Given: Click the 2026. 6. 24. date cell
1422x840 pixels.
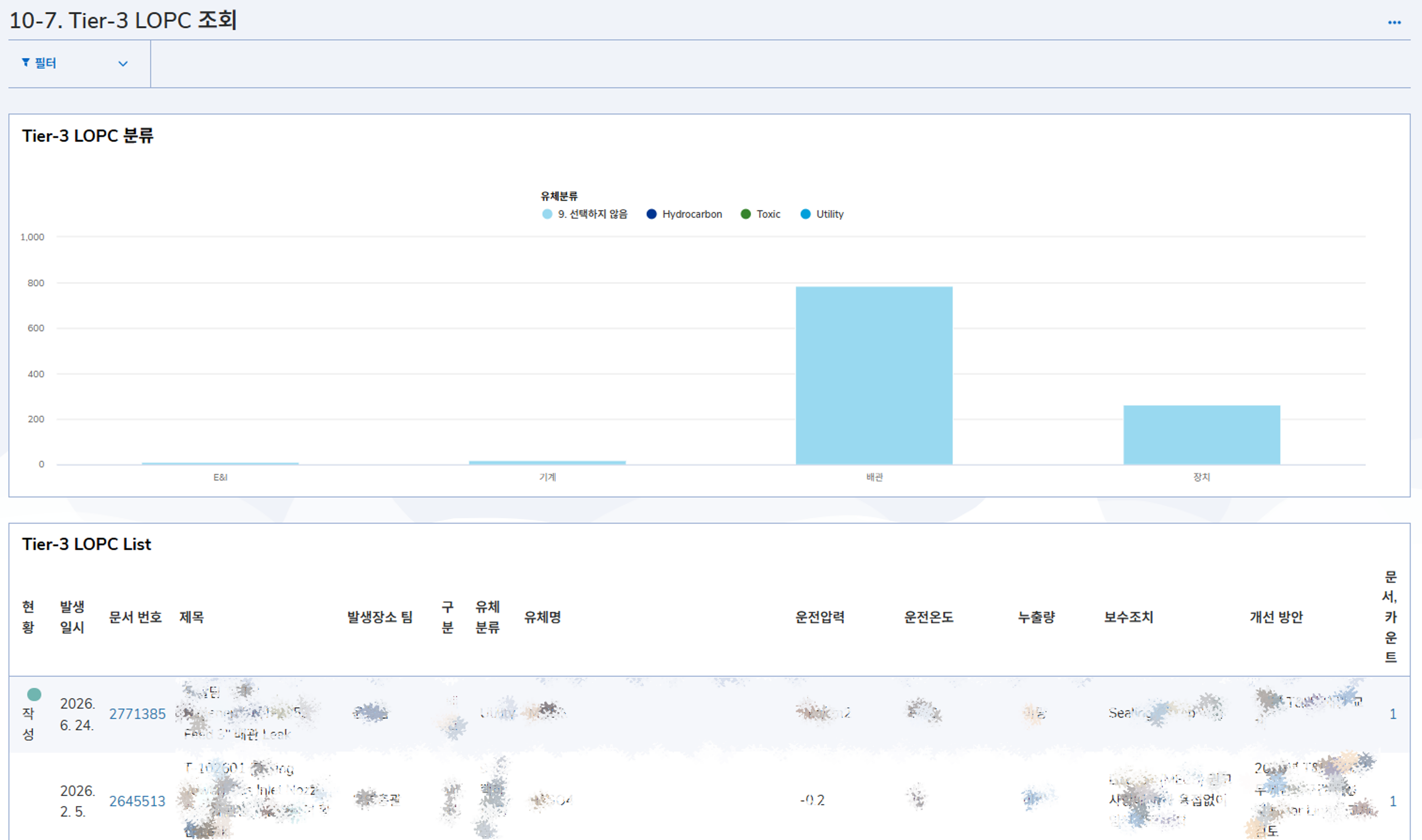Looking at the screenshot, I should click(x=77, y=714).
